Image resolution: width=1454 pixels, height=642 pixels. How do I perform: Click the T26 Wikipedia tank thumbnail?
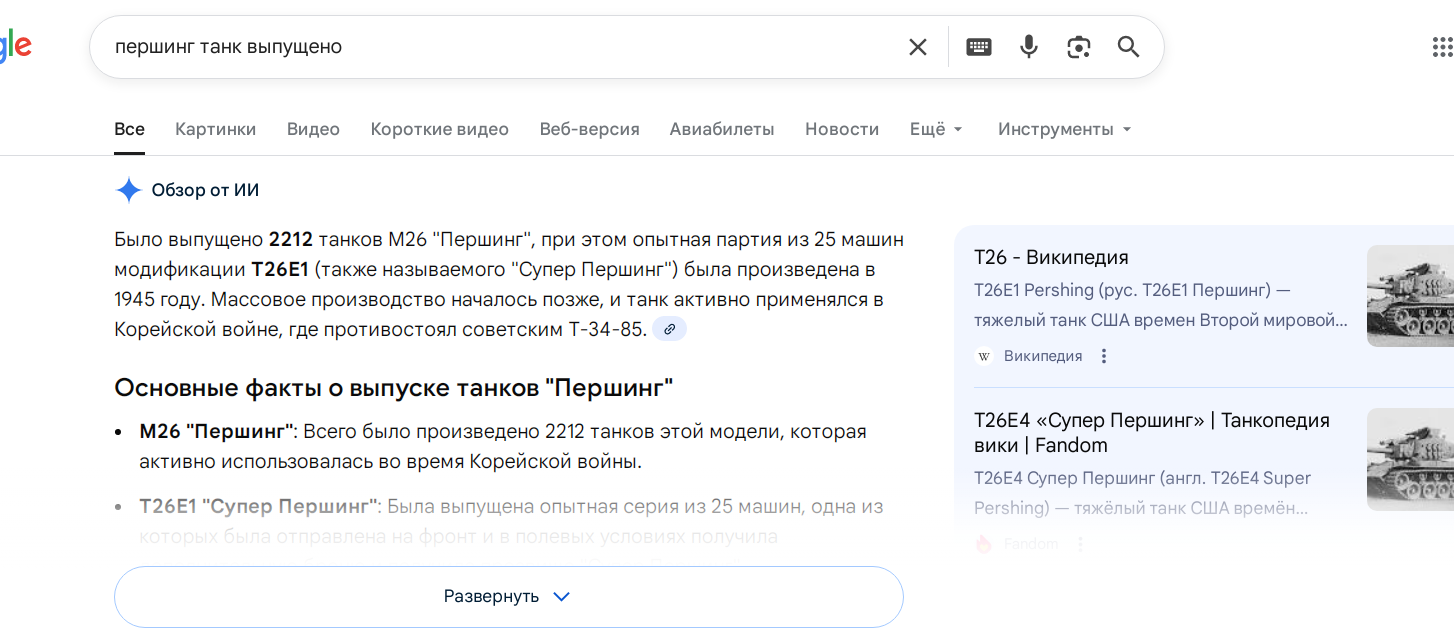point(1410,296)
